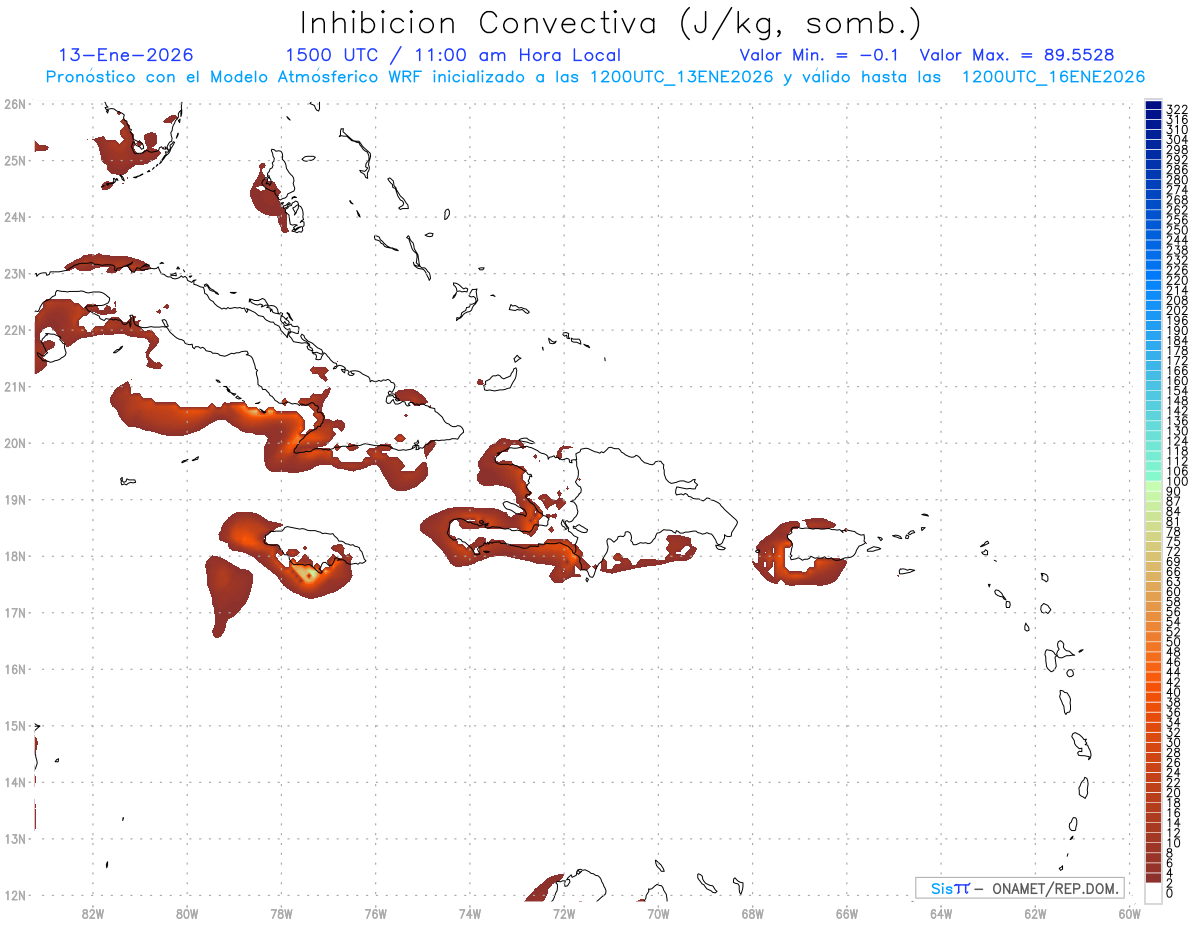This screenshot has height=927, width=1200.
Task: Click the "Valor Max. = 89.5528" readout
Action: pyautogui.click(x=1017, y=55)
